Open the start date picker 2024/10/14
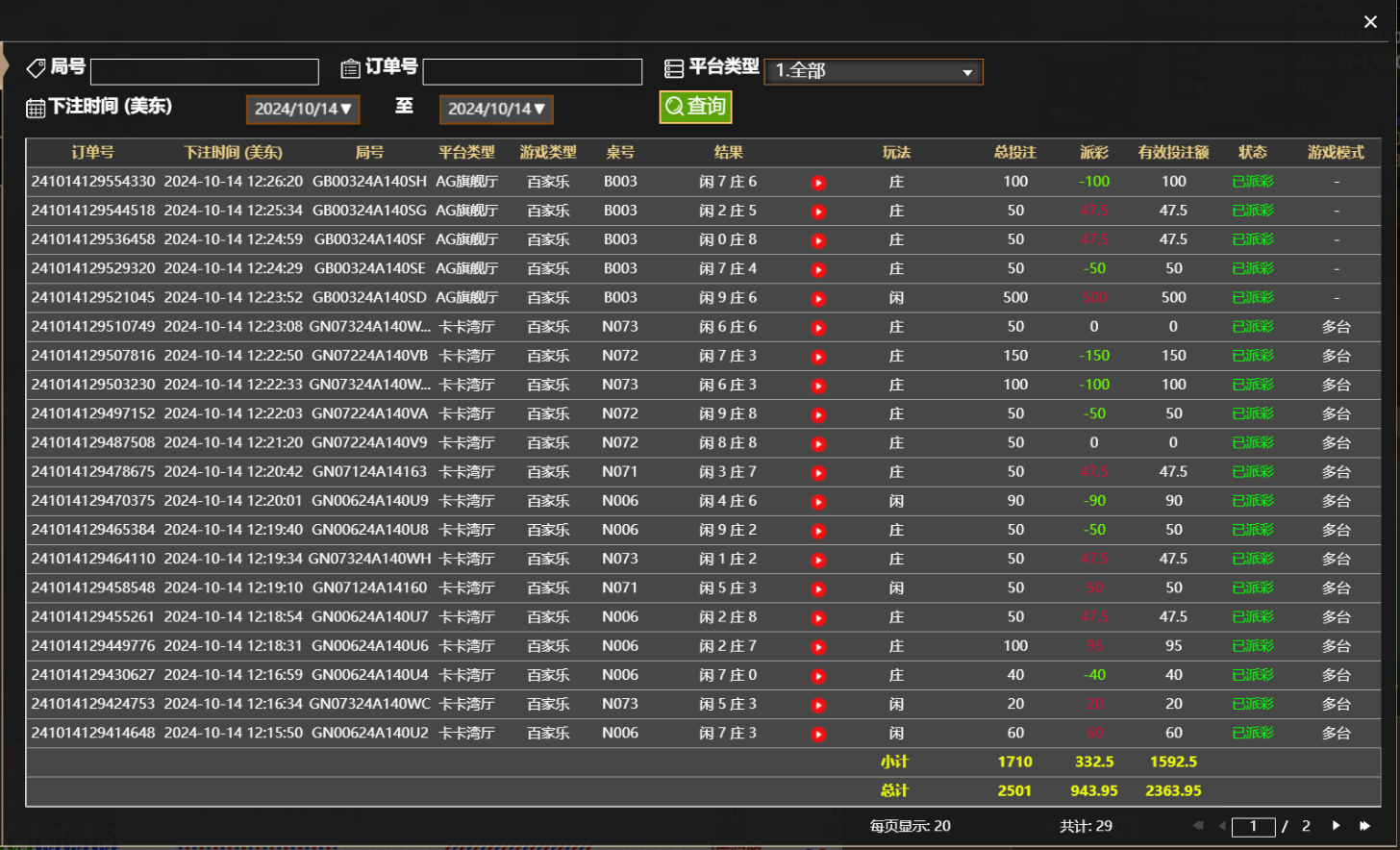 [x=303, y=110]
